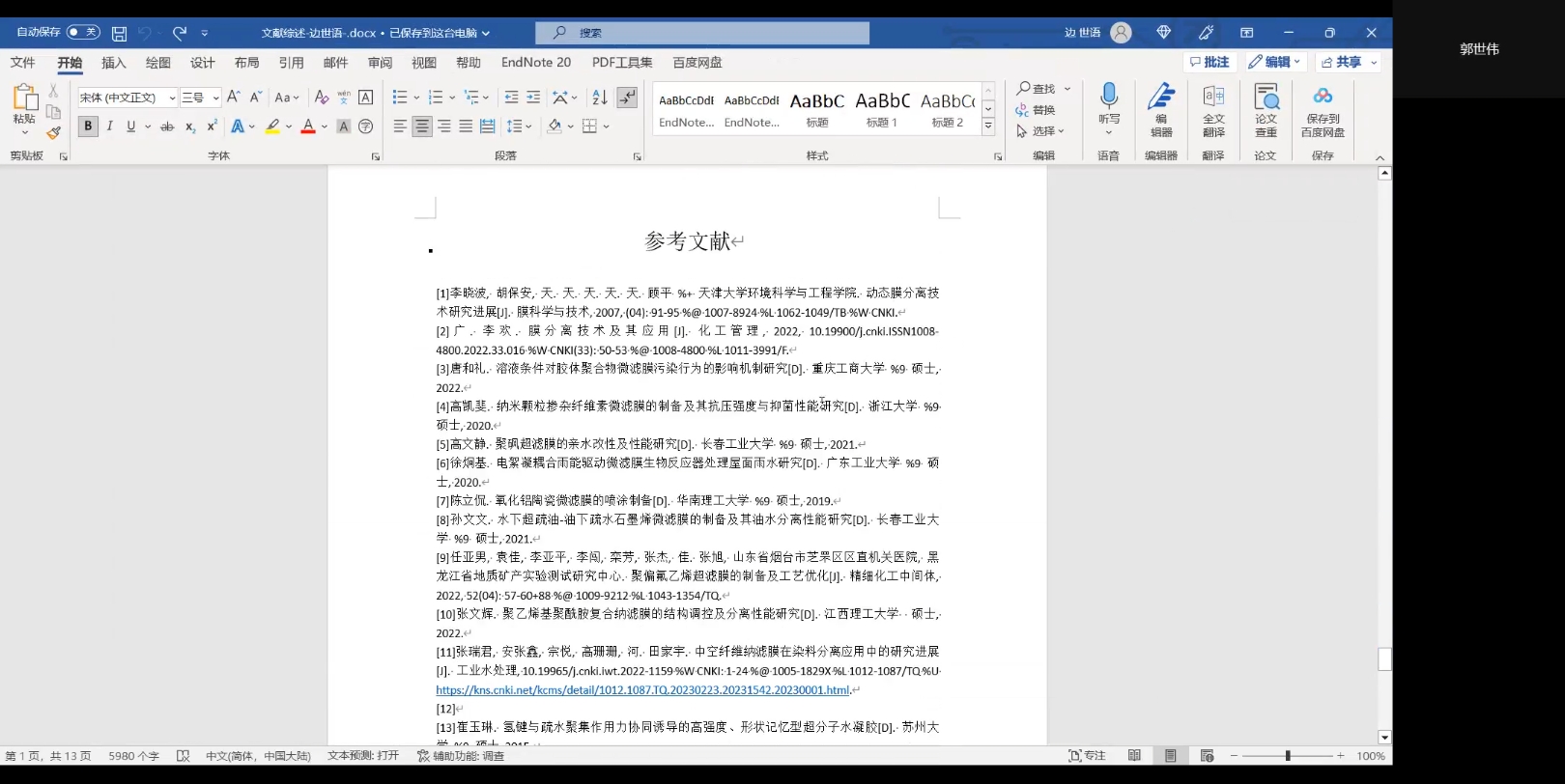Viewport: 1565px width, 784px height.
Task: Open the highlight color dropdown arrow
Action: point(289,126)
